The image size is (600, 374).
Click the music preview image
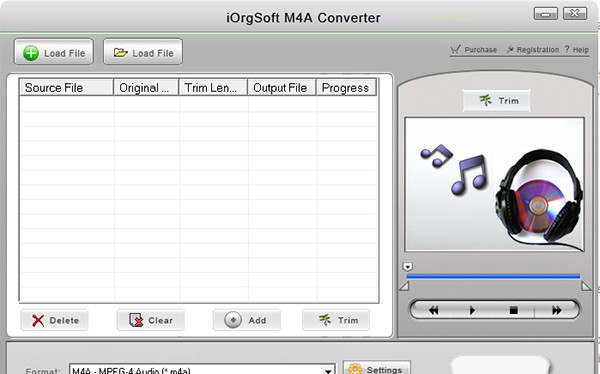(x=494, y=185)
